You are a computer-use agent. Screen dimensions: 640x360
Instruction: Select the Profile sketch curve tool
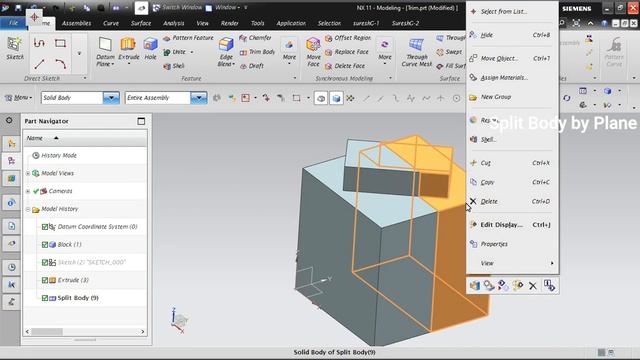coord(39,43)
